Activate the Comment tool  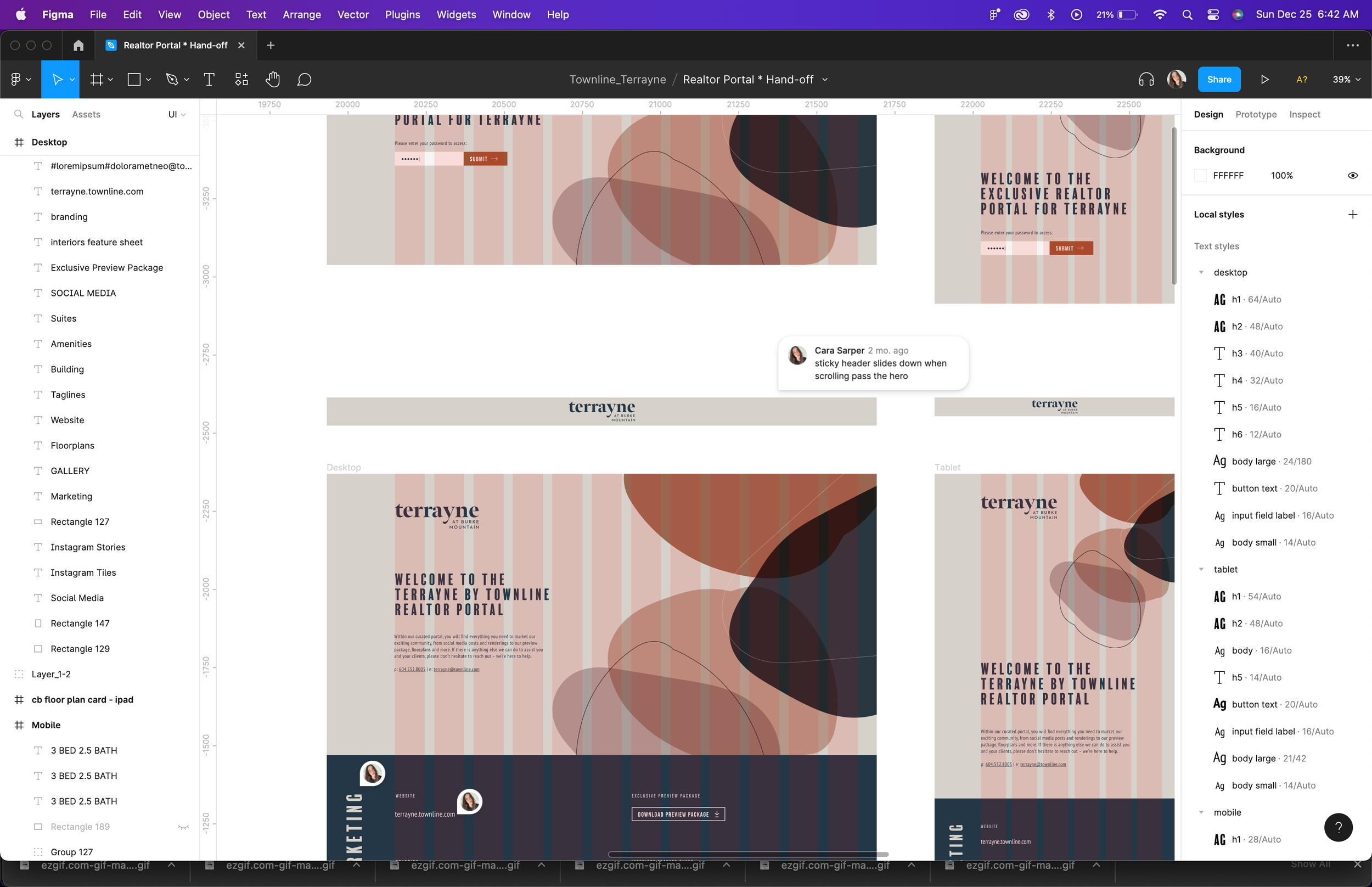click(x=304, y=80)
